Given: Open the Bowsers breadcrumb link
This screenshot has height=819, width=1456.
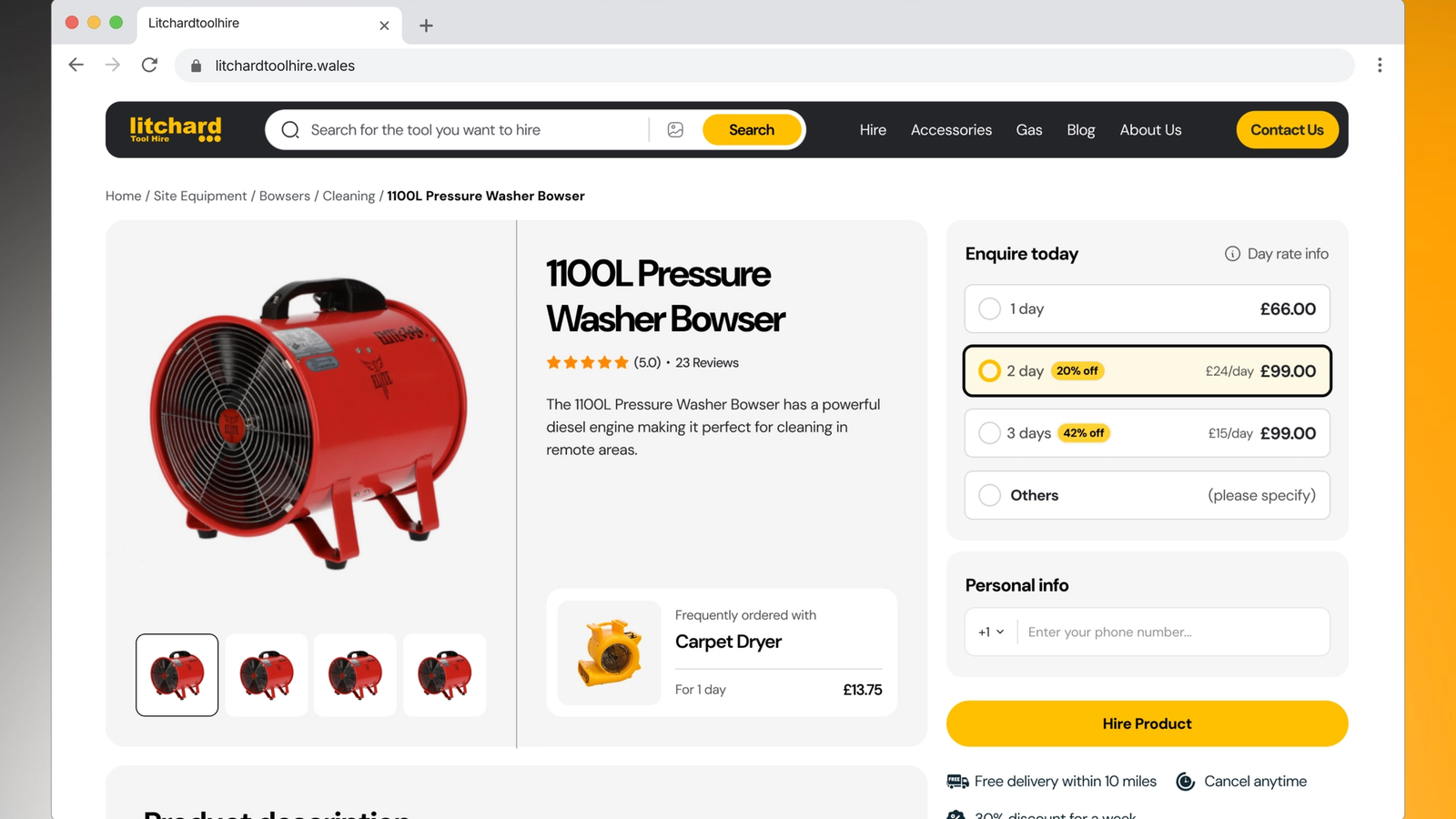Looking at the screenshot, I should 284,196.
